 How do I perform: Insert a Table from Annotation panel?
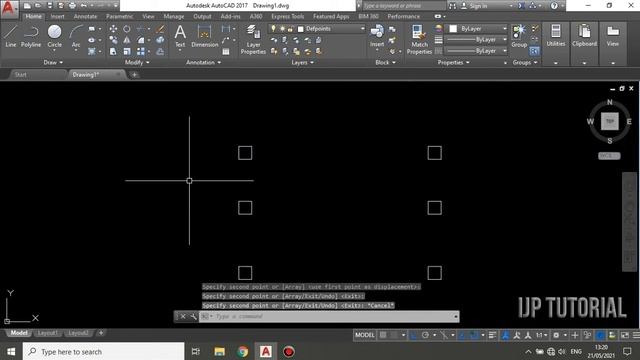click(x=226, y=52)
